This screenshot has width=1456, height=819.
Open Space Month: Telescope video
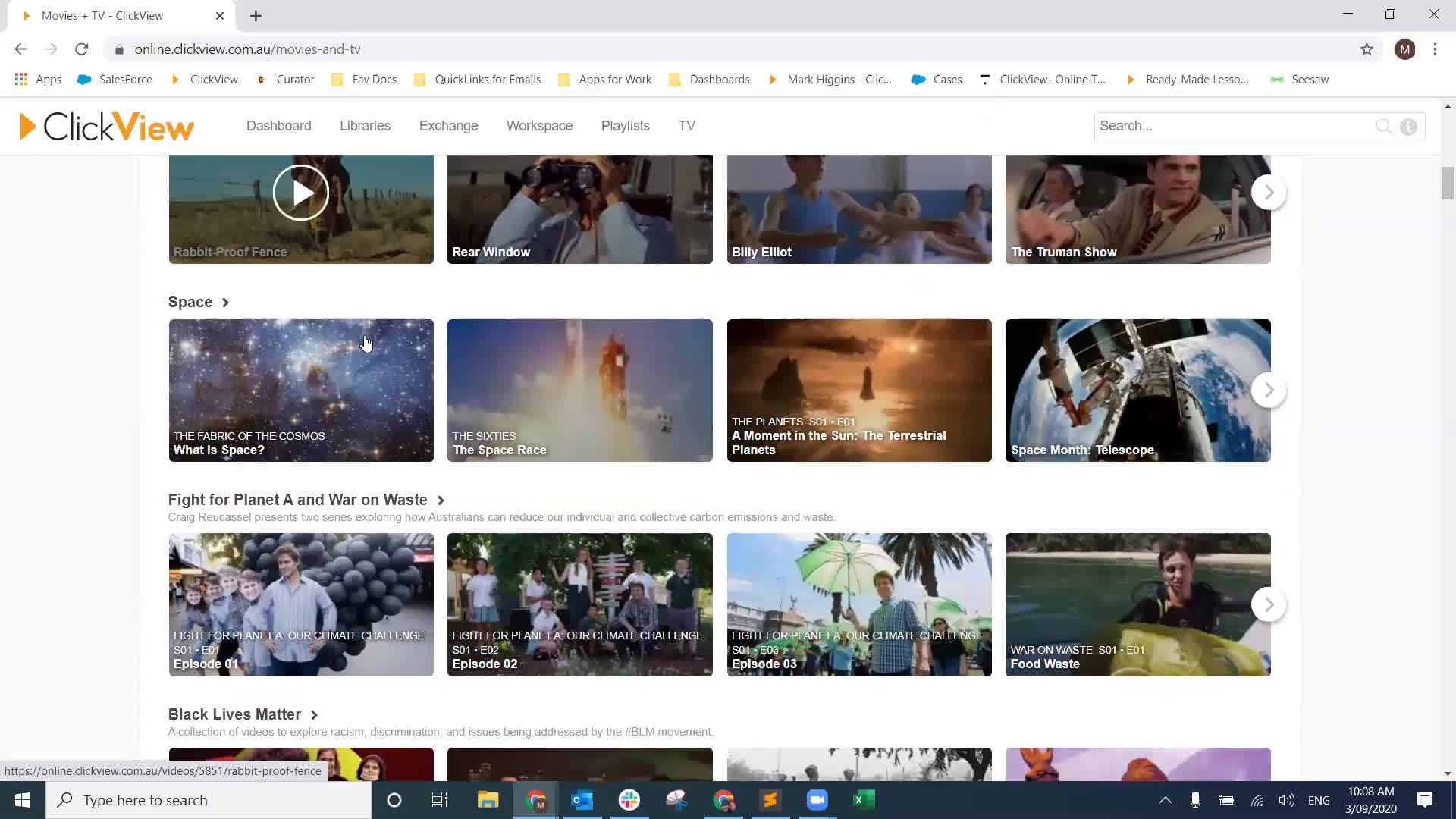coord(1137,391)
